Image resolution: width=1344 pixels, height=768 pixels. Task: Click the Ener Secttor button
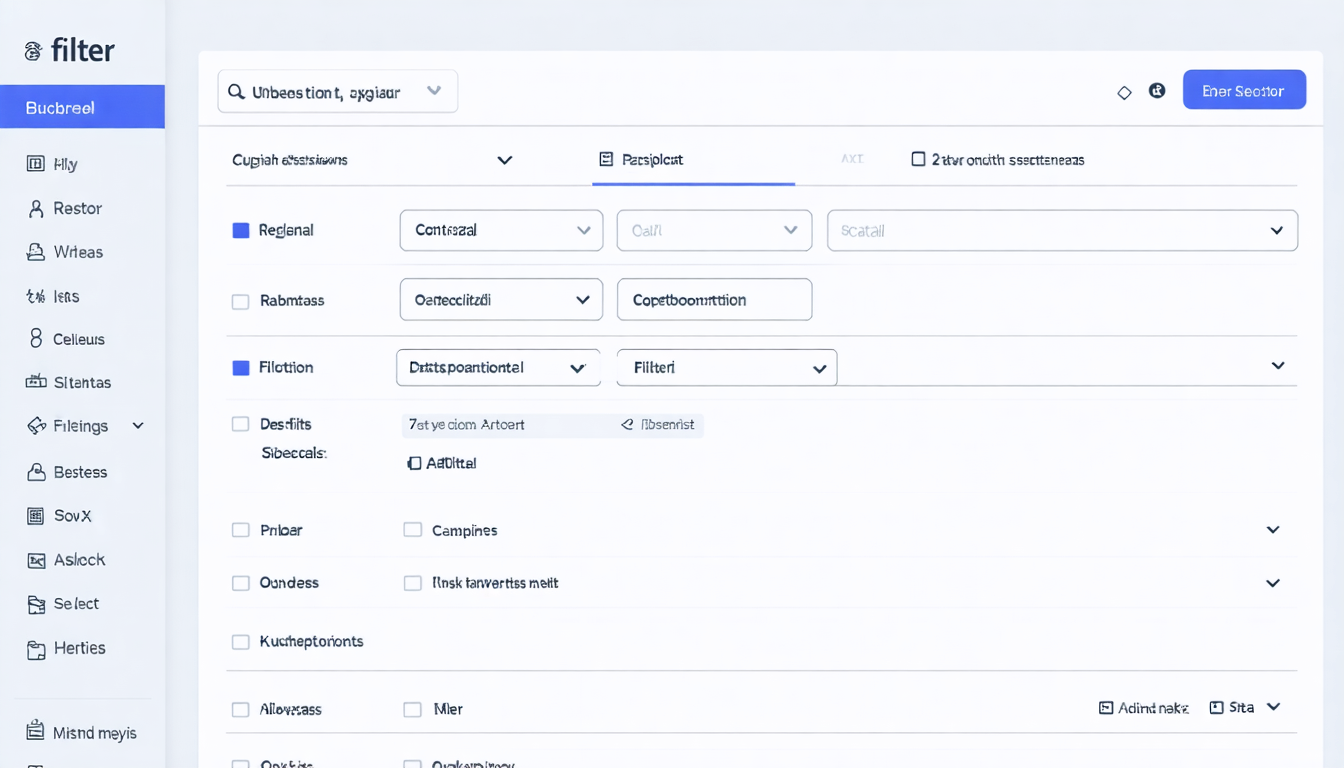click(1244, 90)
